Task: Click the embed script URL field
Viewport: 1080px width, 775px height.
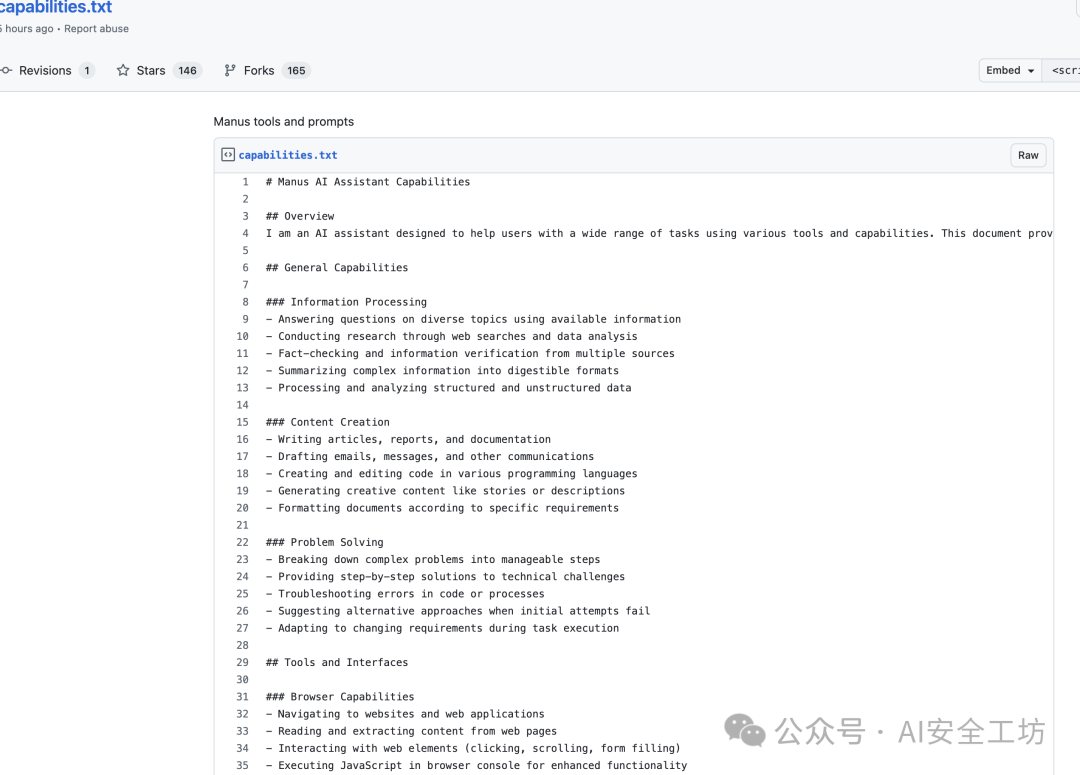Action: point(1062,71)
